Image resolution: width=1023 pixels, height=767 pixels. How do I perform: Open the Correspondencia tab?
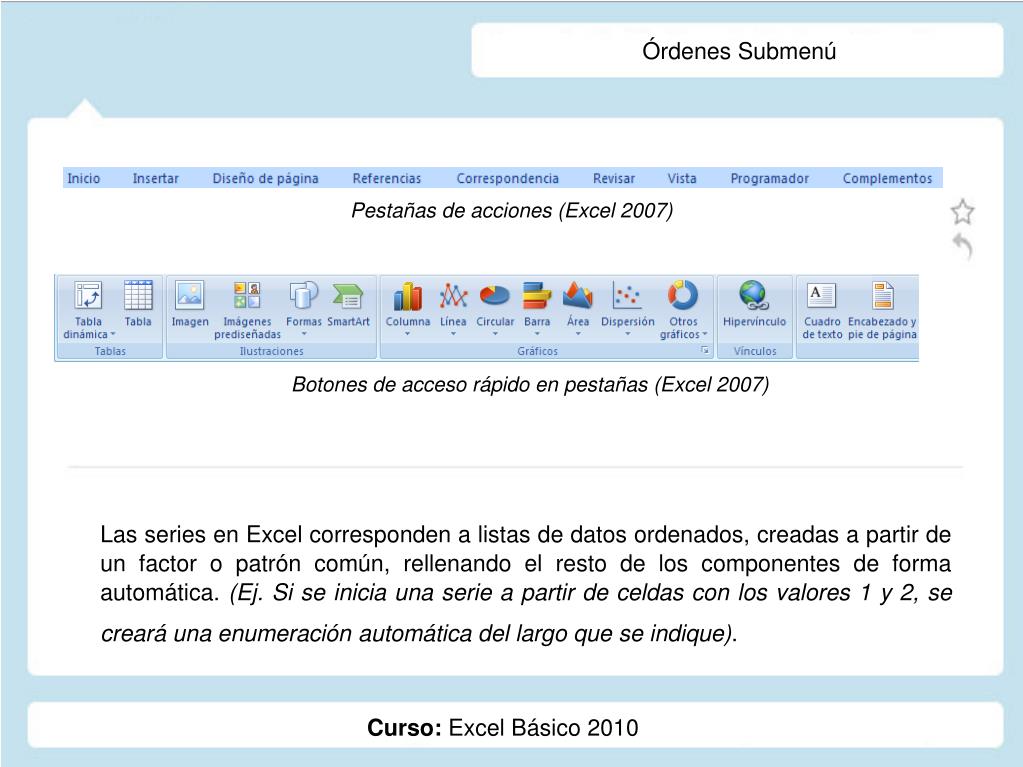(508, 178)
